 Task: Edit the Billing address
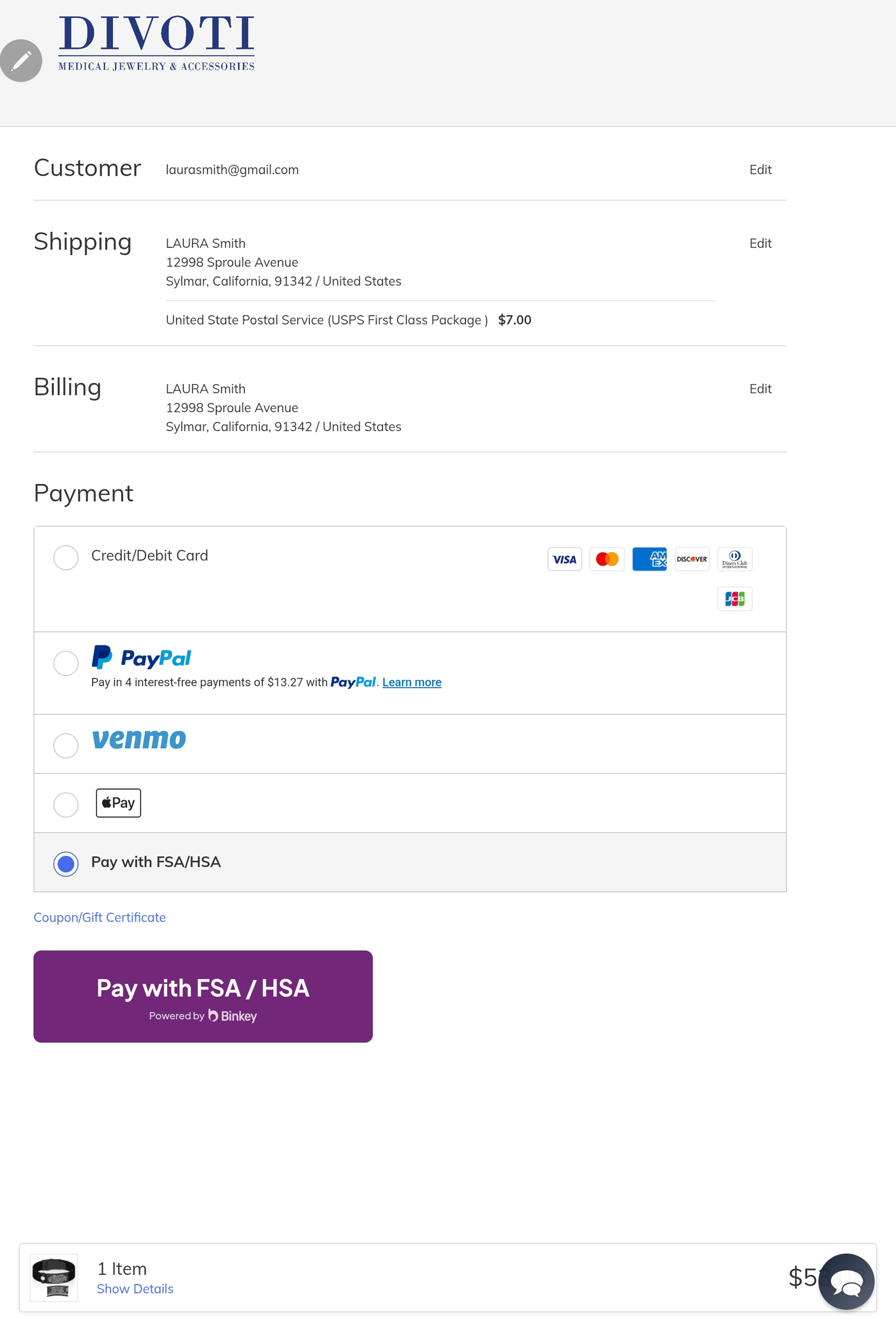[x=760, y=389]
